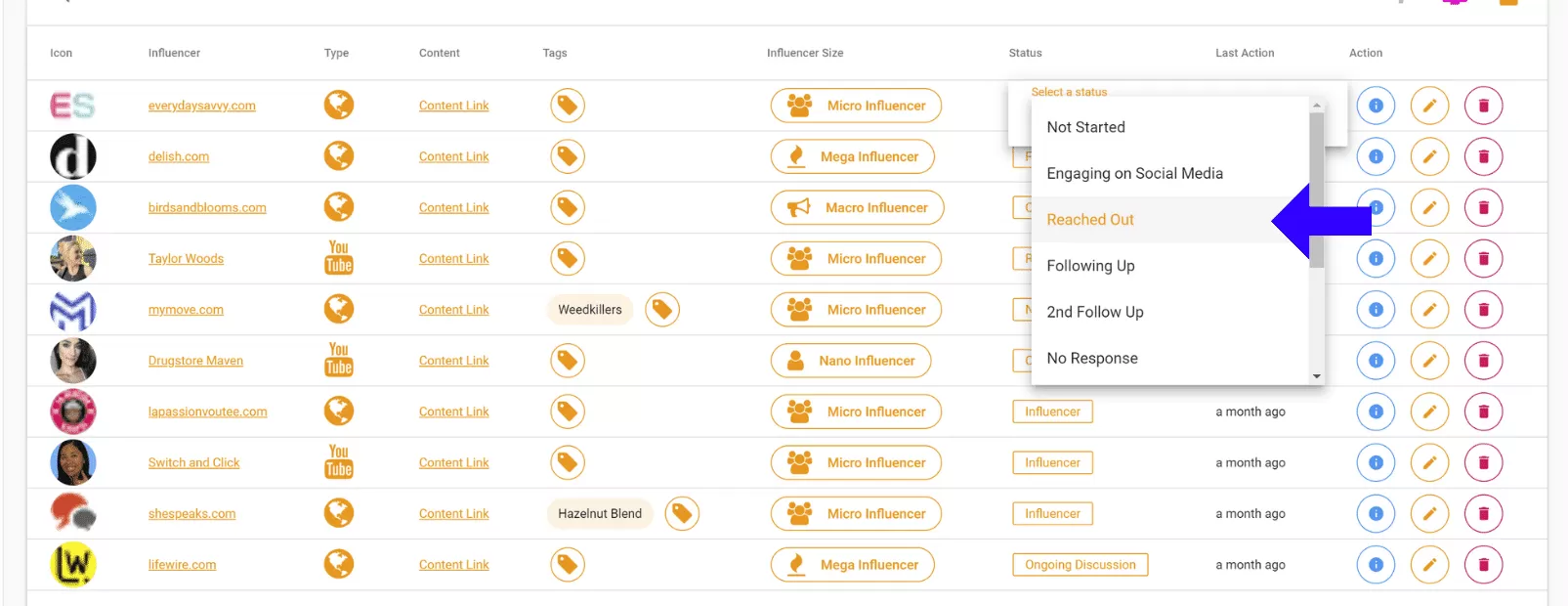Image resolution: width=1568 pixels, height=606 pixels.
Task: Click the tag icon in delish.com row
Action: pyautogui.click(x=568, y=156)
